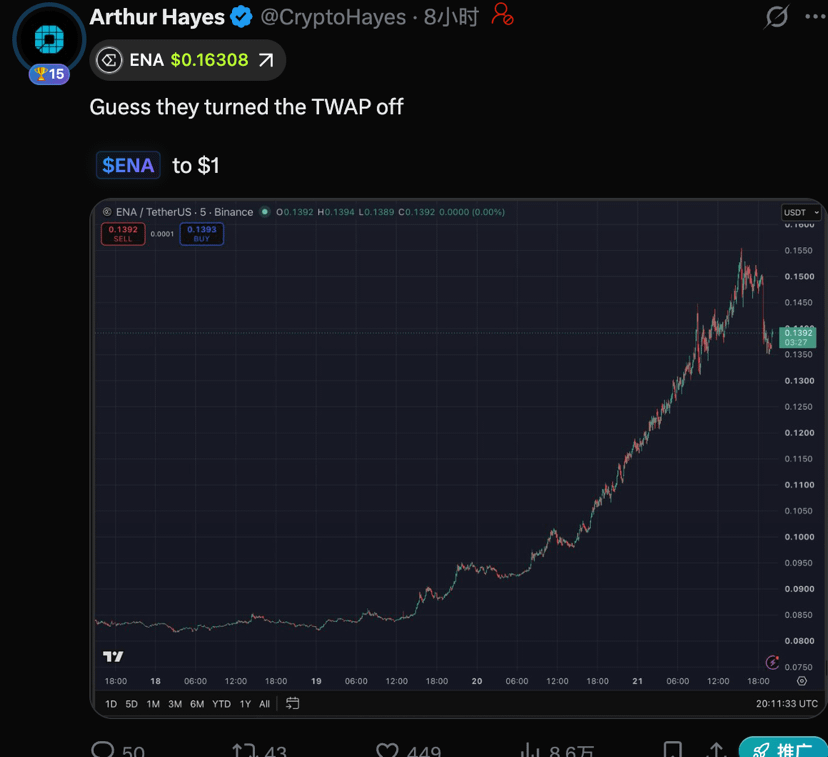
Task: Select the 1Y time range
Action: click(x=245, y=704)
